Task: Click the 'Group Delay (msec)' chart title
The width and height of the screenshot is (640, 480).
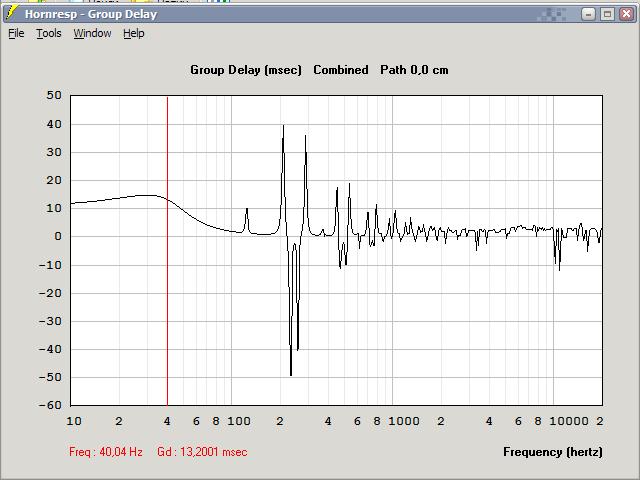Action: tap(246, 70)
